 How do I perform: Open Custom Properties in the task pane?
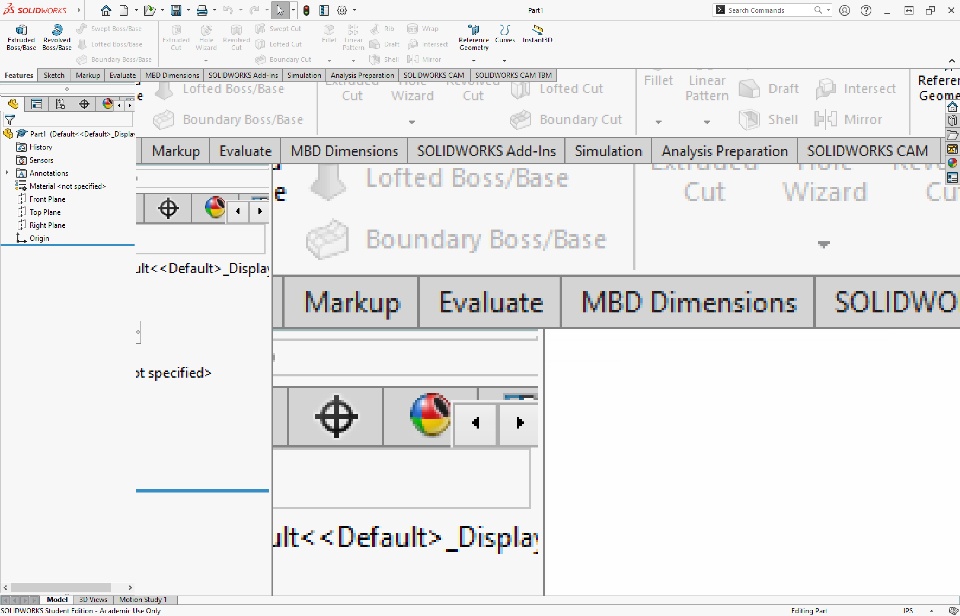tap(952, 178)
